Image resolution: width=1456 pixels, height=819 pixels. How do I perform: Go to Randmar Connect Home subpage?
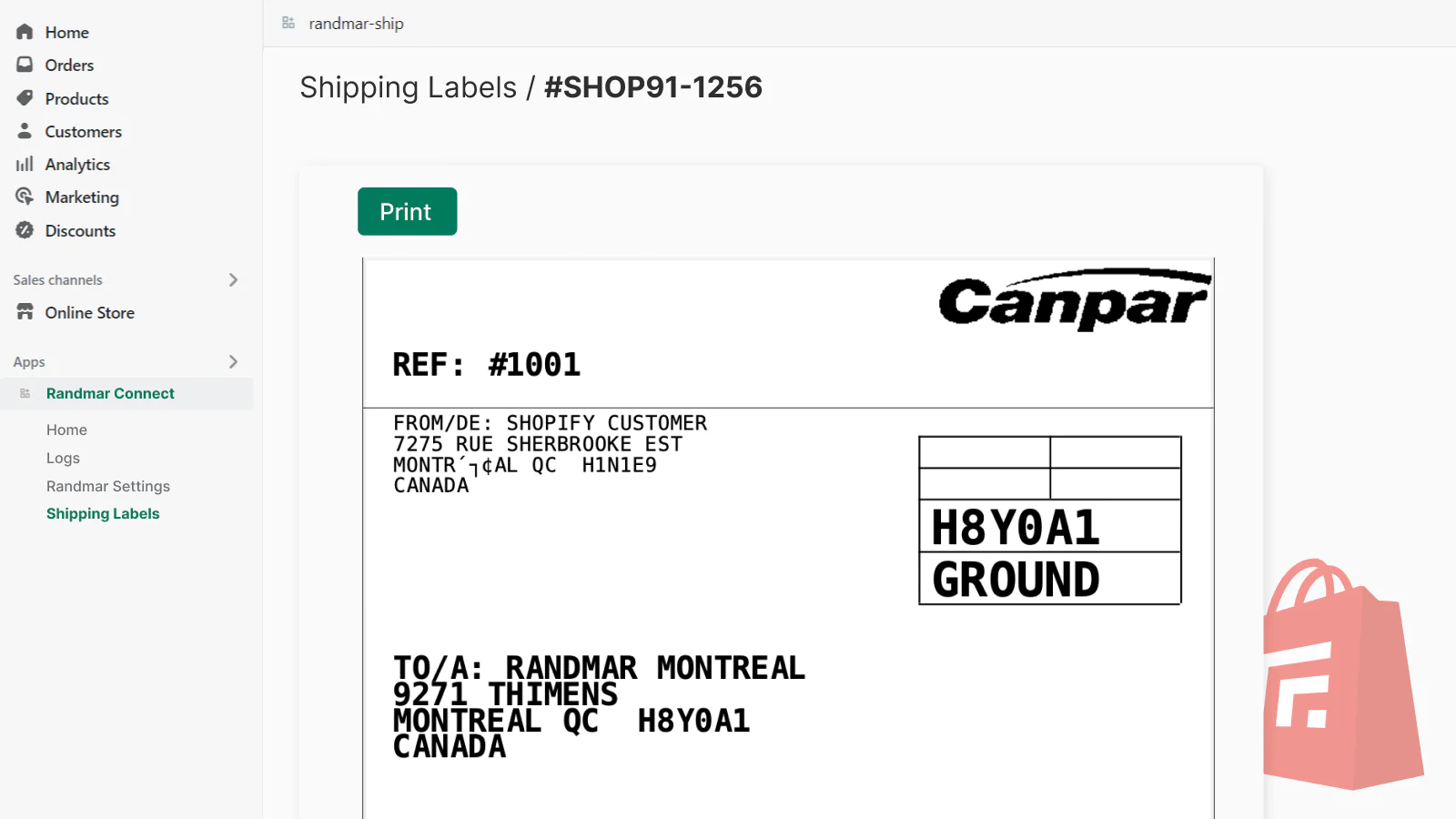click(66, 430)
